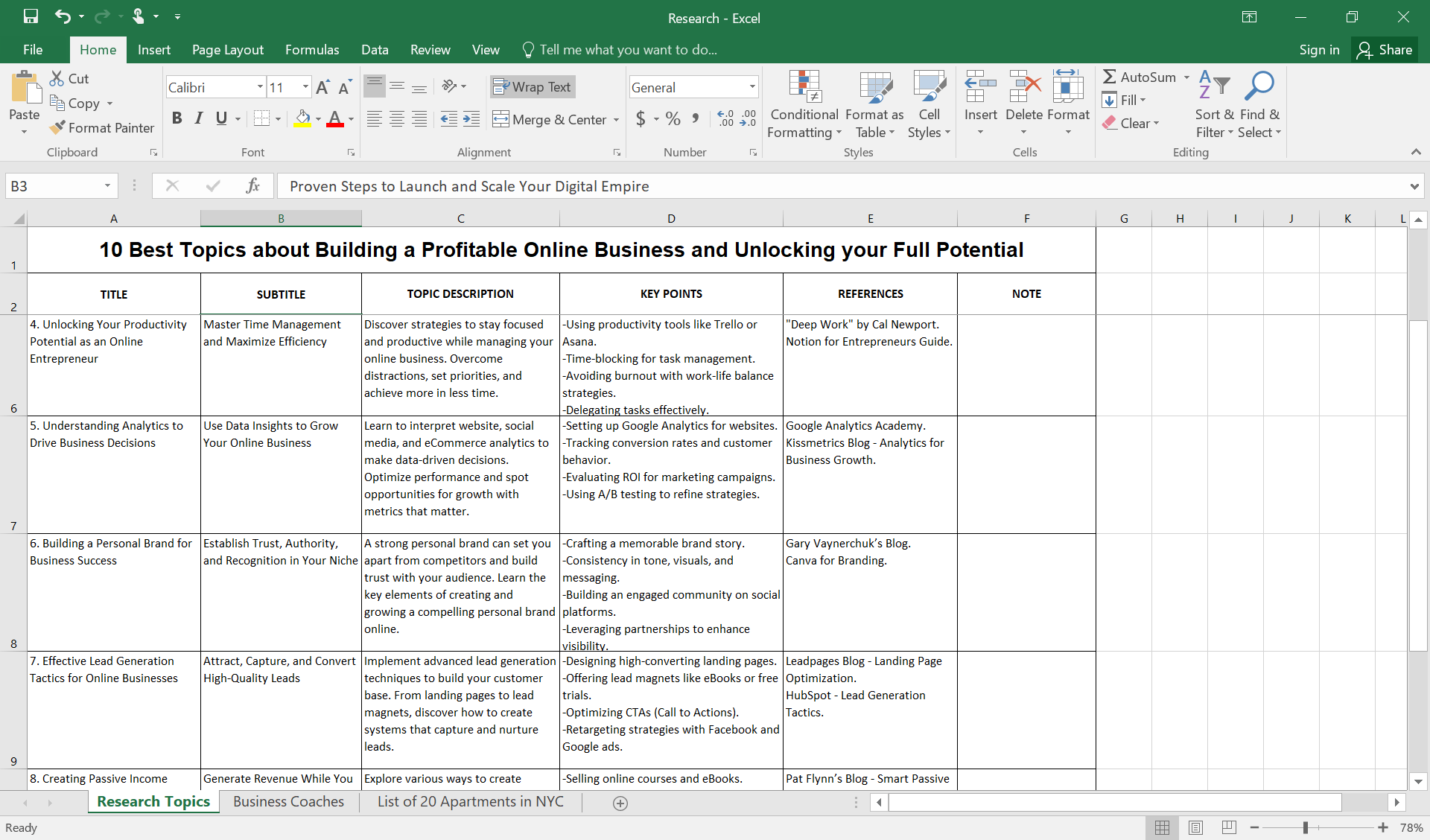This screenshot has width=1430, height=840.
Task: Open the Insert ribbon tab
Action: pyautogui.click(x=154, y=50)
